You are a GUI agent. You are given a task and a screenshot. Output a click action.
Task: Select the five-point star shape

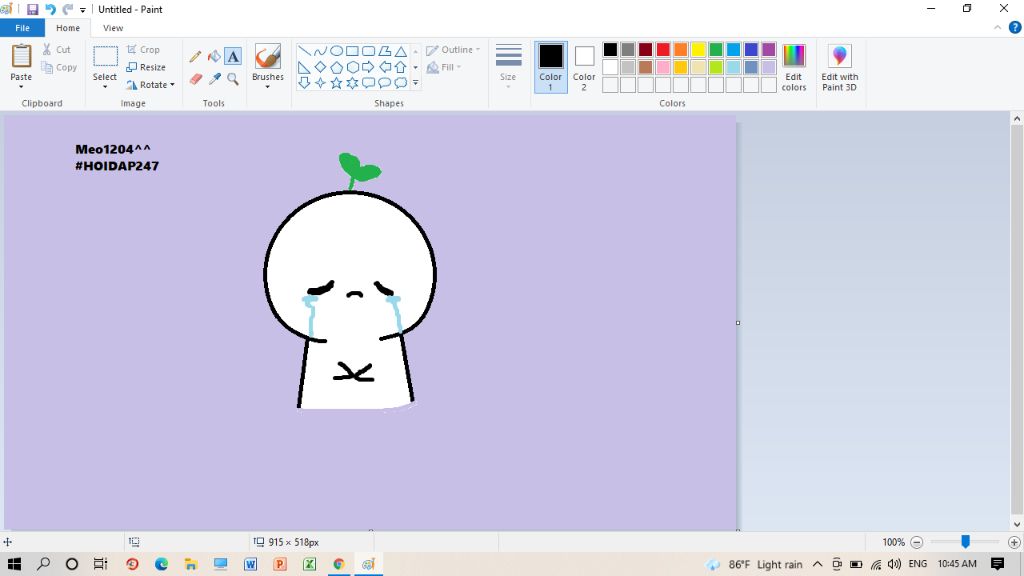tap(336, 83)
